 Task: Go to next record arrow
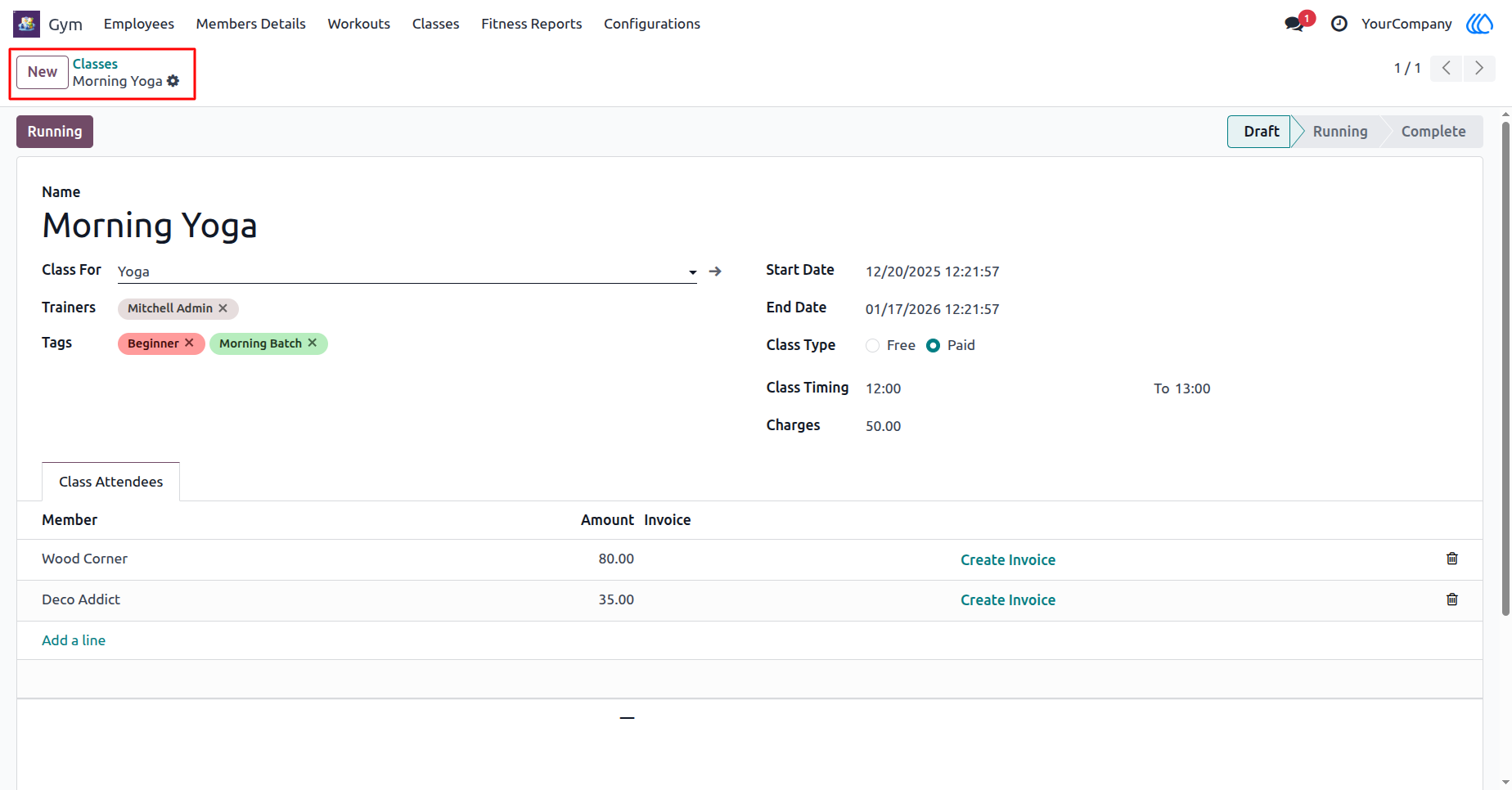coord(1479,68)
